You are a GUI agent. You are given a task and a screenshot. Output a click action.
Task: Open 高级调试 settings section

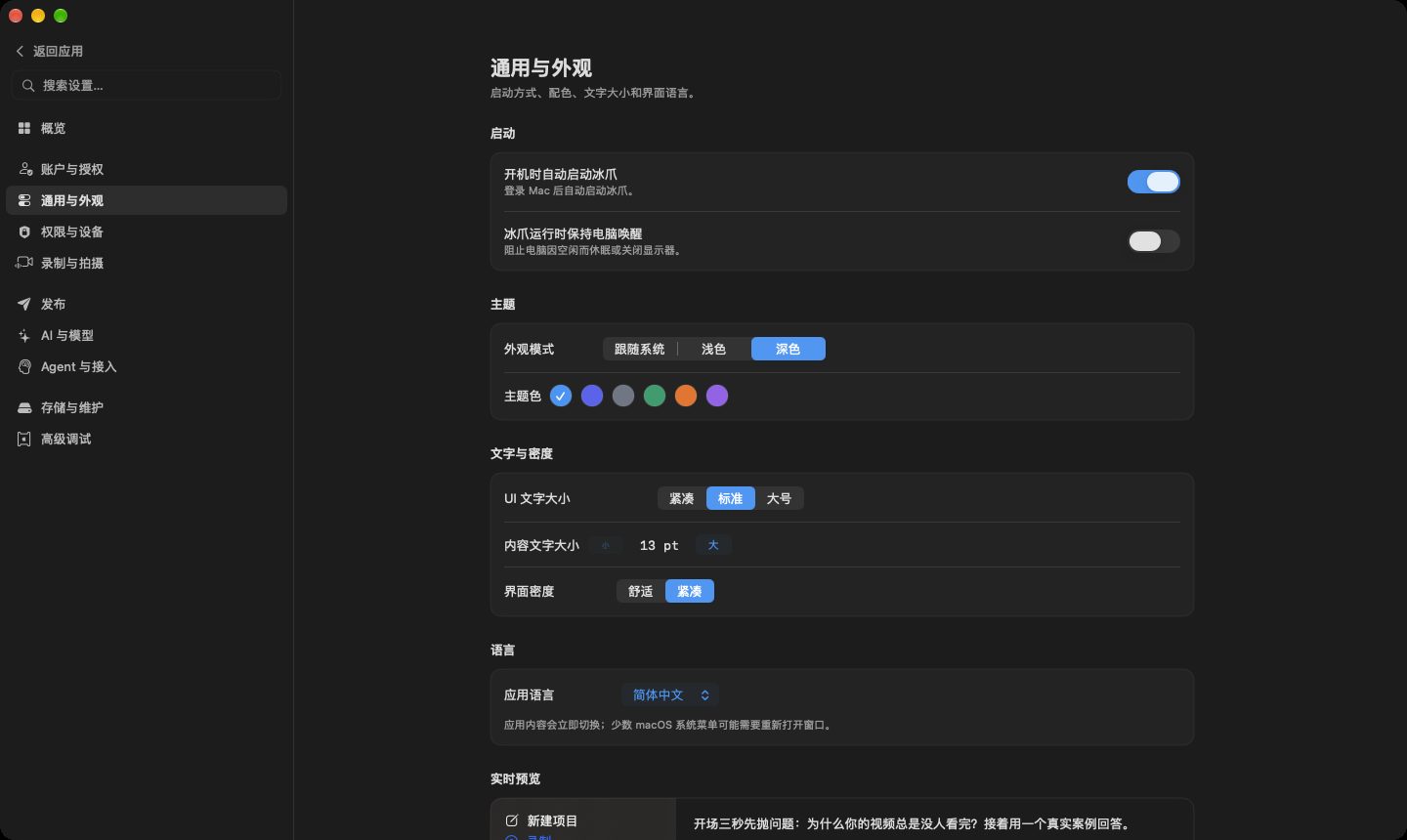tap(147, 439)
